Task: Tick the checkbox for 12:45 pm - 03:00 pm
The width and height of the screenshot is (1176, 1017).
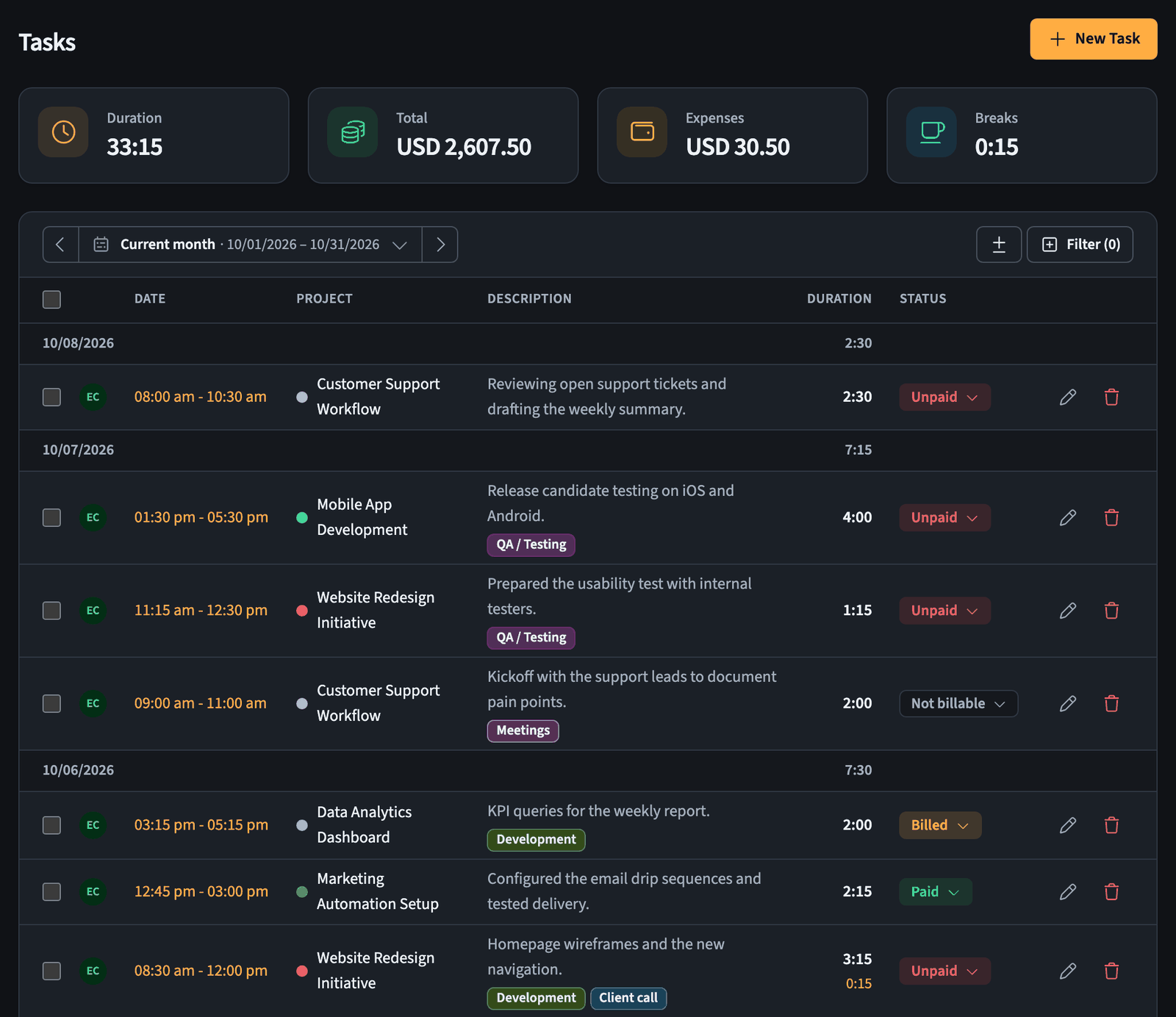Action: pos(51,891)
